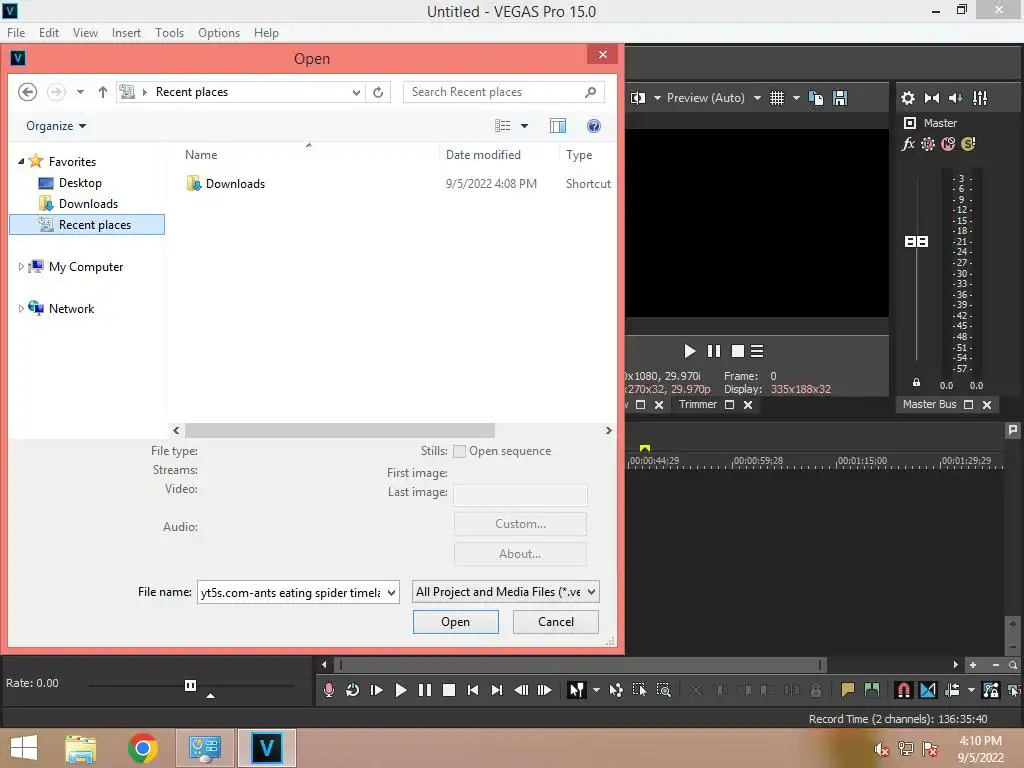
Task: Click the Insert Region icon
Action: pos(871,690)
